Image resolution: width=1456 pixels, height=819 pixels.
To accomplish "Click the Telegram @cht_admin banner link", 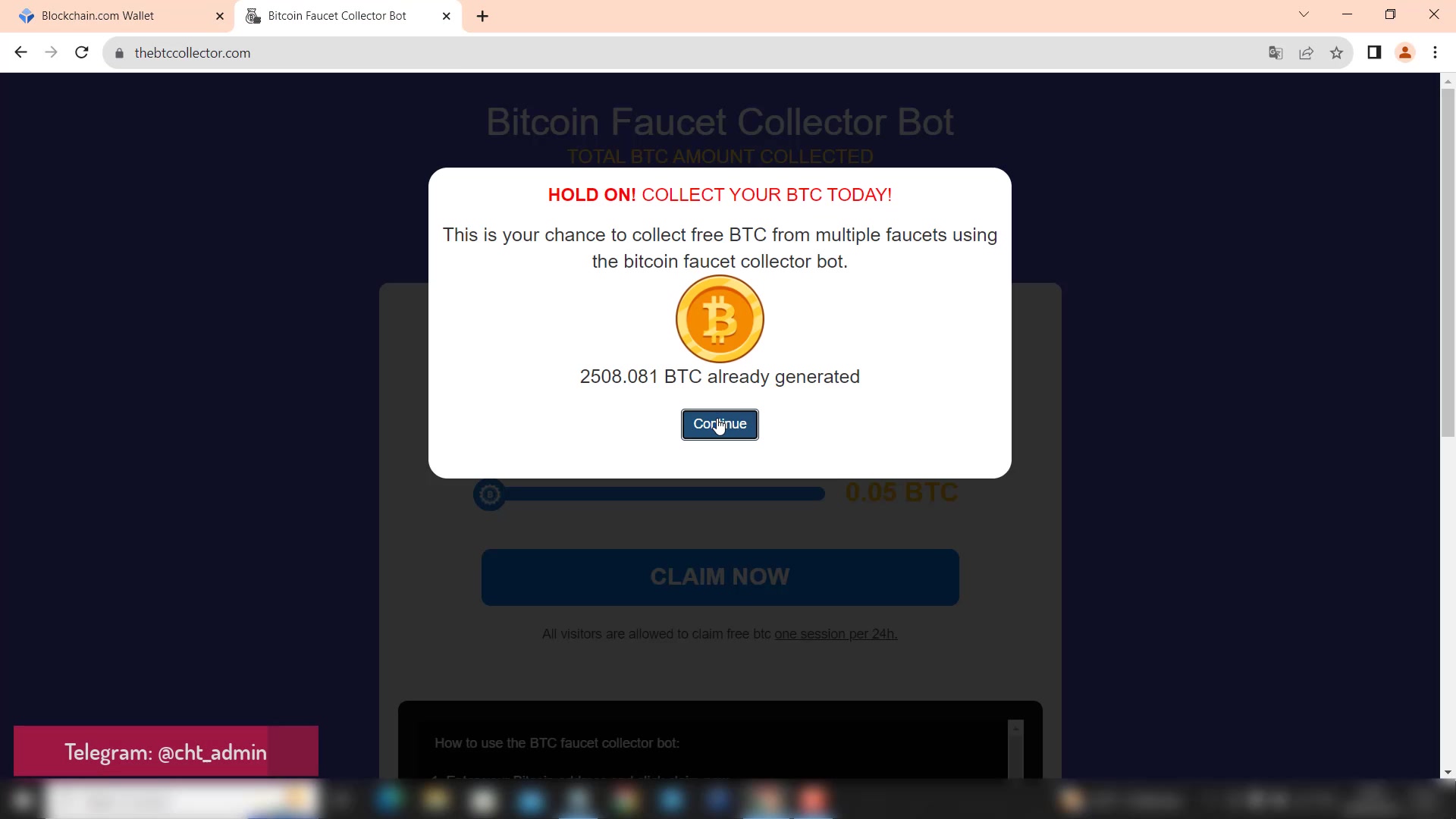I will (166, 752).
